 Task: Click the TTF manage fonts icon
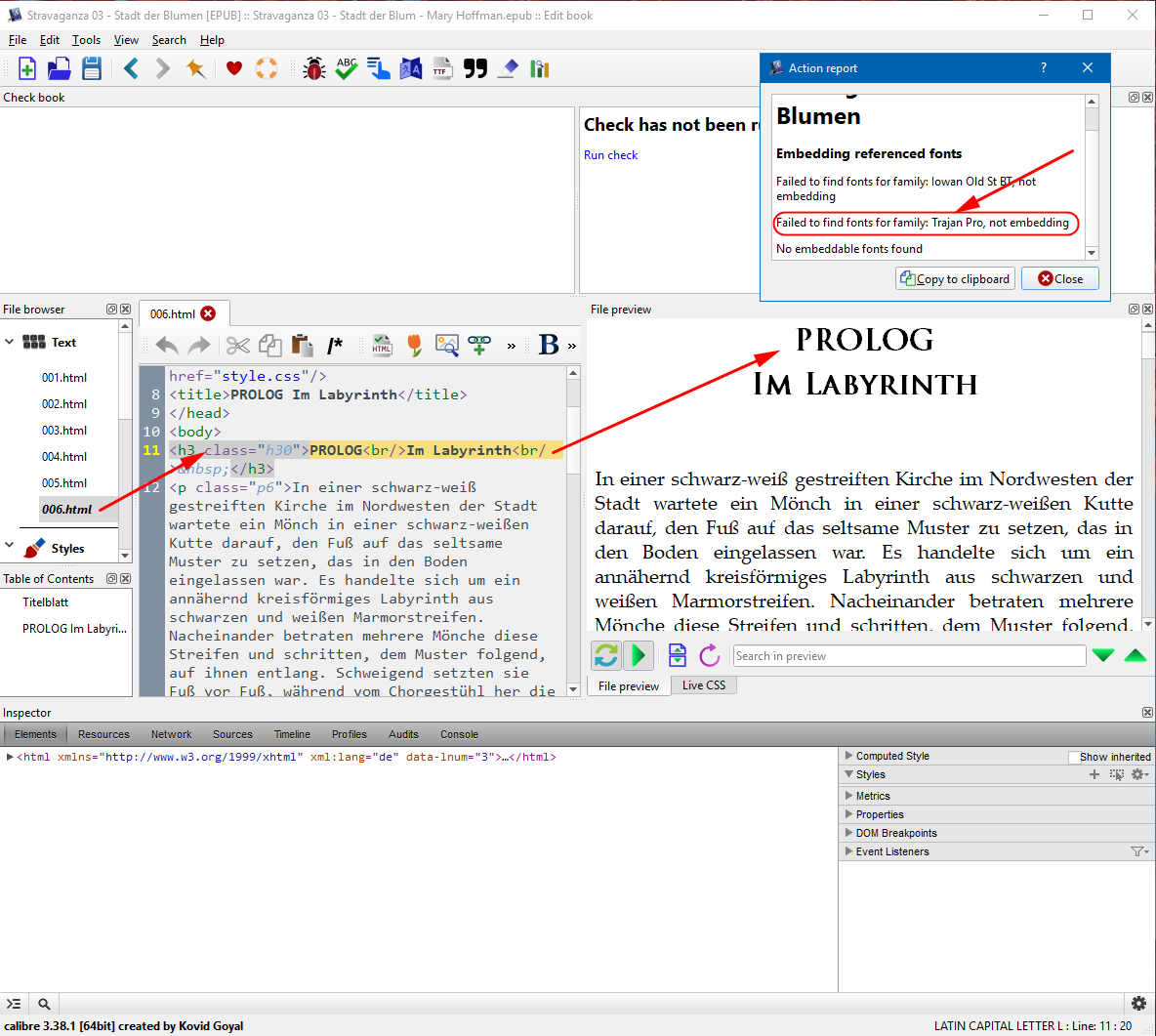tap(443, 68)
